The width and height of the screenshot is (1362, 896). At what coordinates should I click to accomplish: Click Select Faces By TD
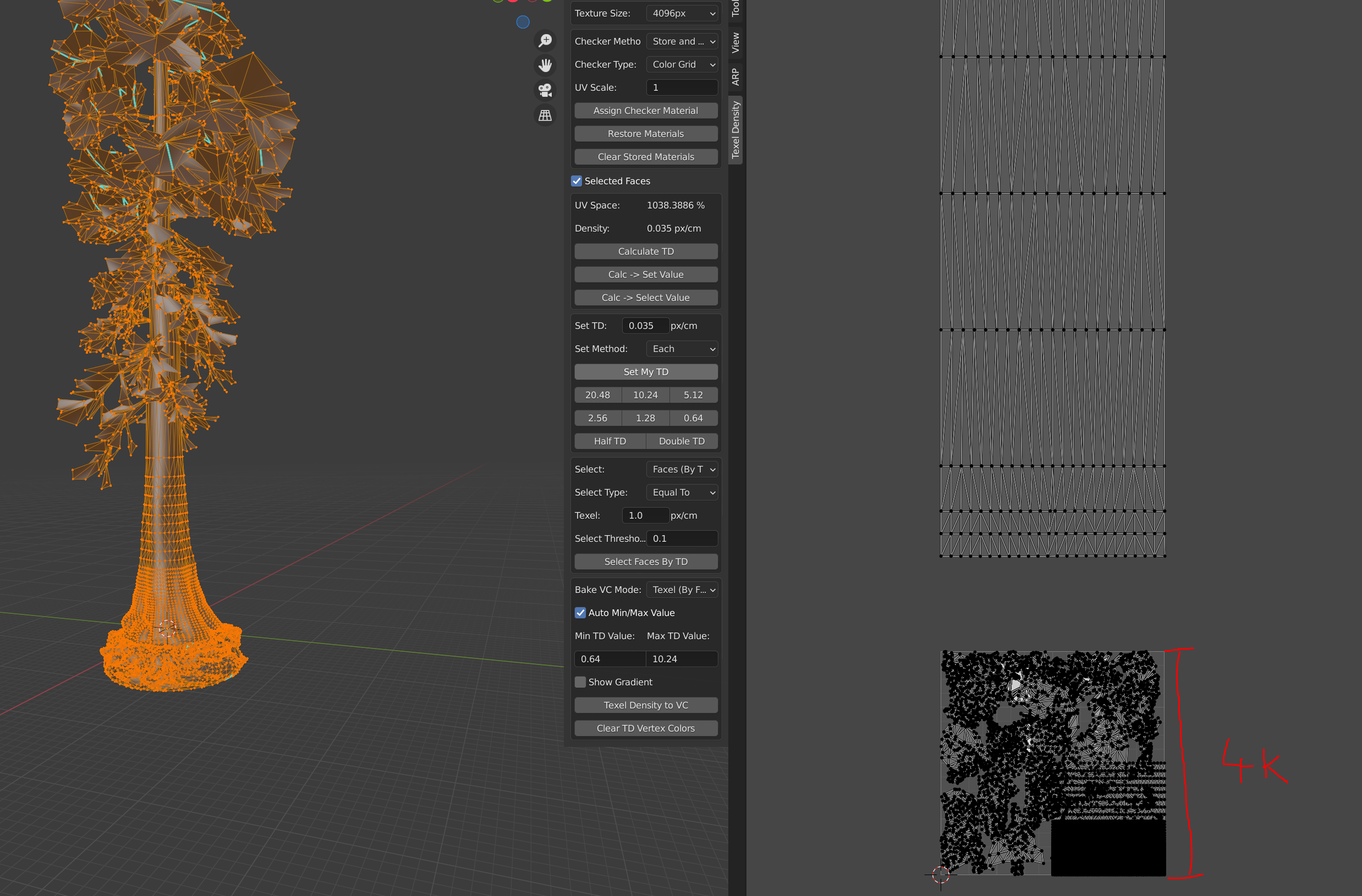(x=645, y=561)
